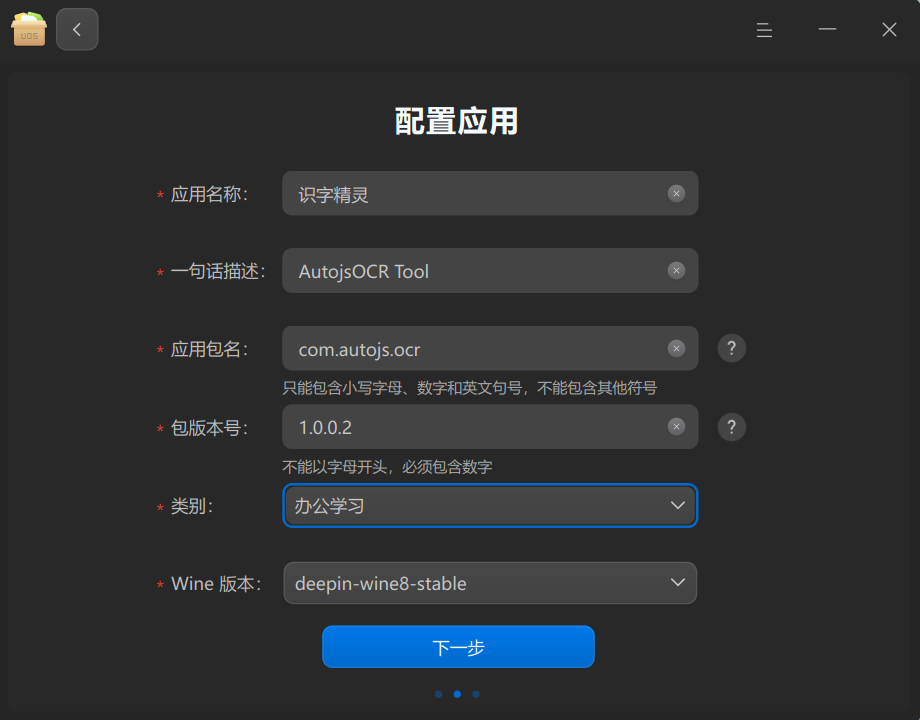Screen dimensions: 920x720
Task: Open the Wine 版本 dropdown
Action: coord(490,583)
